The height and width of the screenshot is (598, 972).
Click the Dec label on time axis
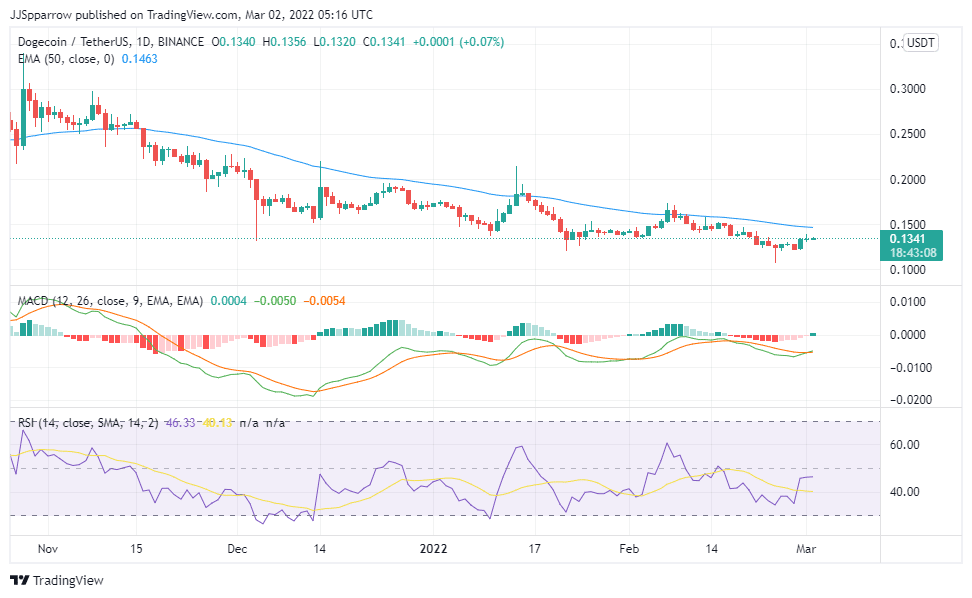click(x=237, y=549)
